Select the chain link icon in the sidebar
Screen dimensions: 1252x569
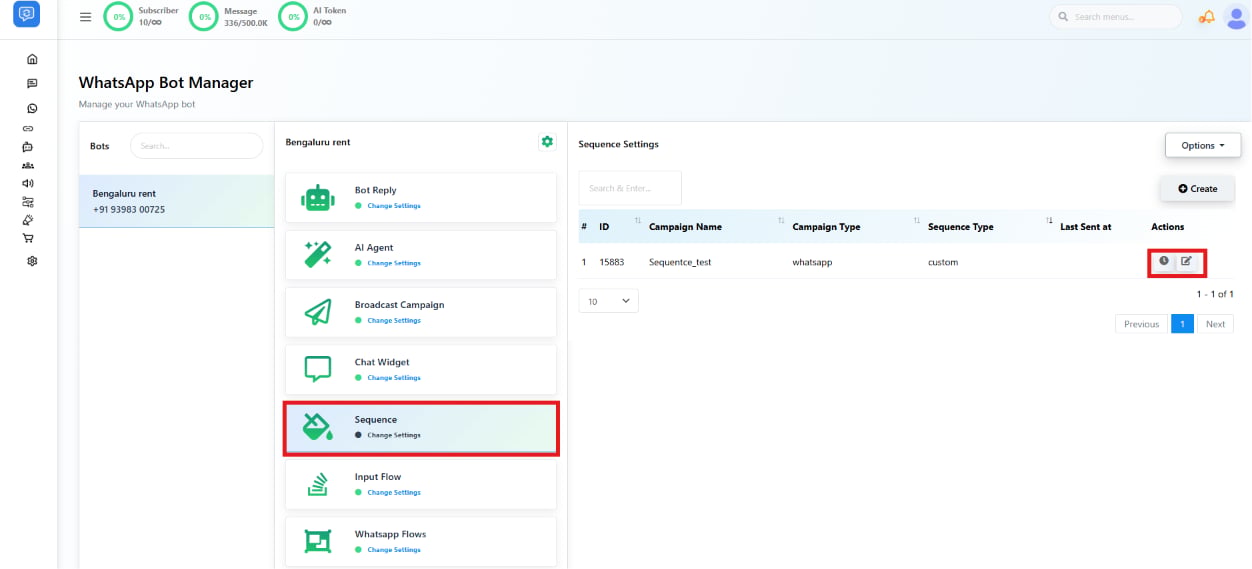click(x=28, y=129)
